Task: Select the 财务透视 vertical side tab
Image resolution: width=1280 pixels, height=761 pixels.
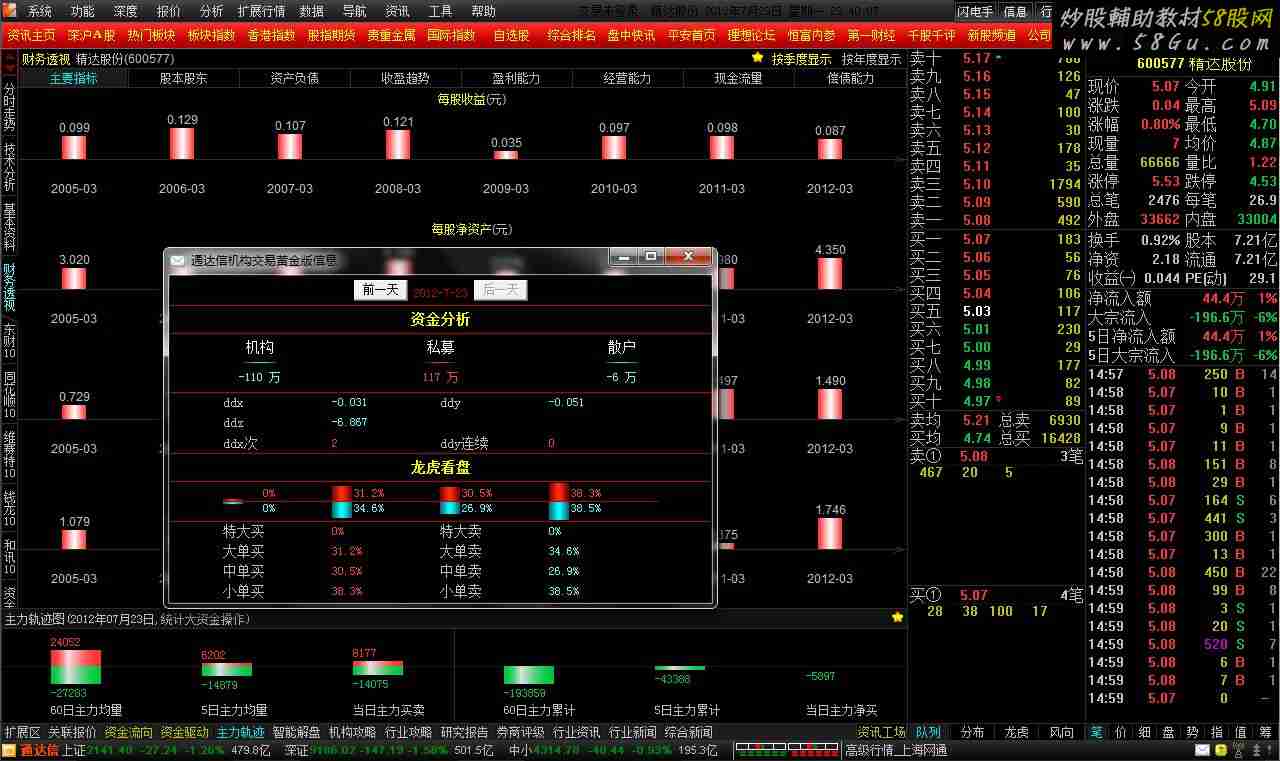Action: 9,288
